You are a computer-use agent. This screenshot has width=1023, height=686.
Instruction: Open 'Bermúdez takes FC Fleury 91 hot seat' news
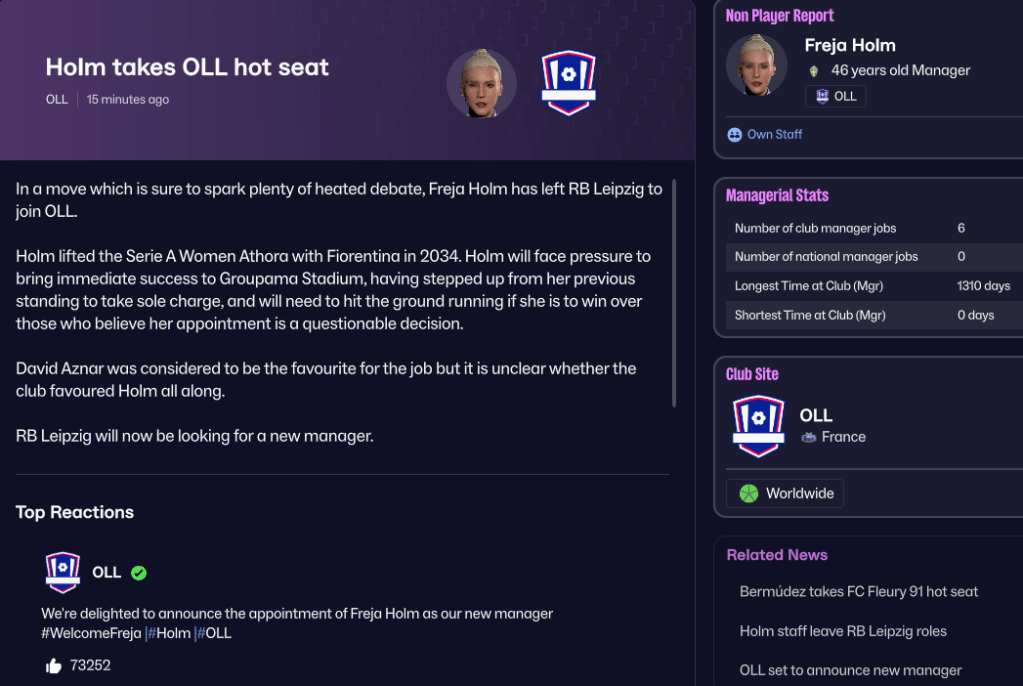point(858,591)
